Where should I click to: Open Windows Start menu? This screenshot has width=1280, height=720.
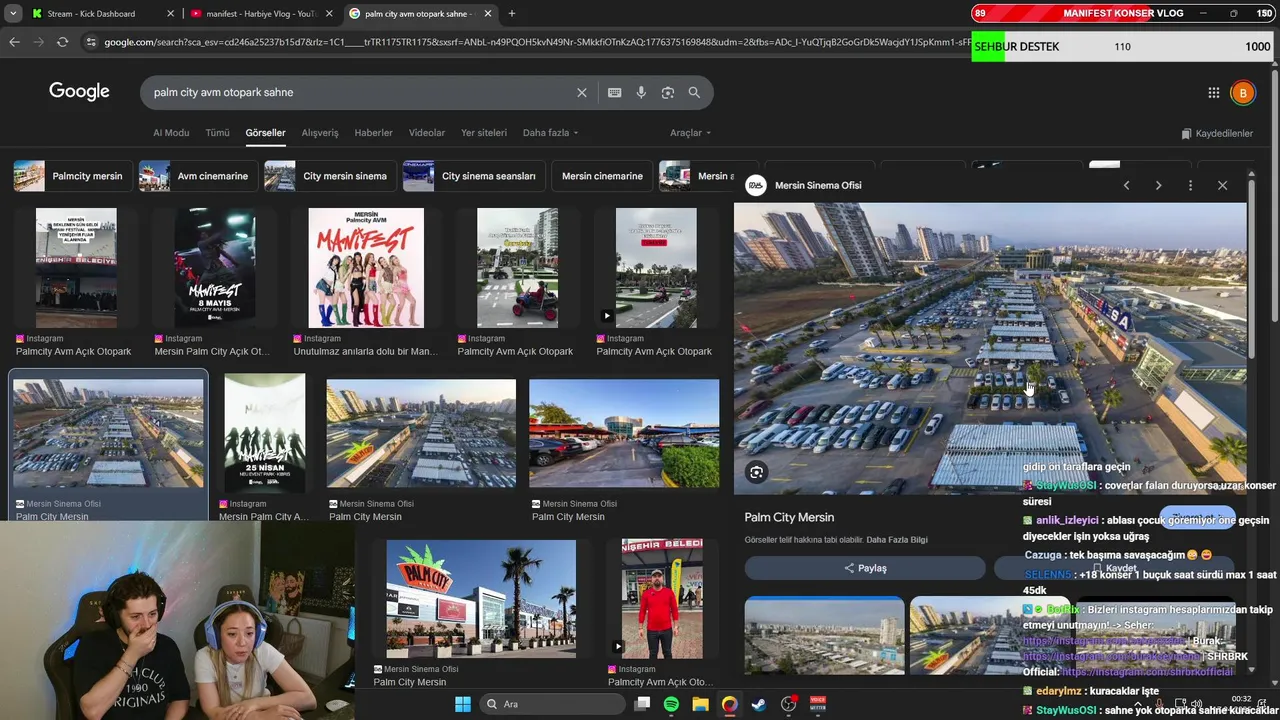(463, 704)
